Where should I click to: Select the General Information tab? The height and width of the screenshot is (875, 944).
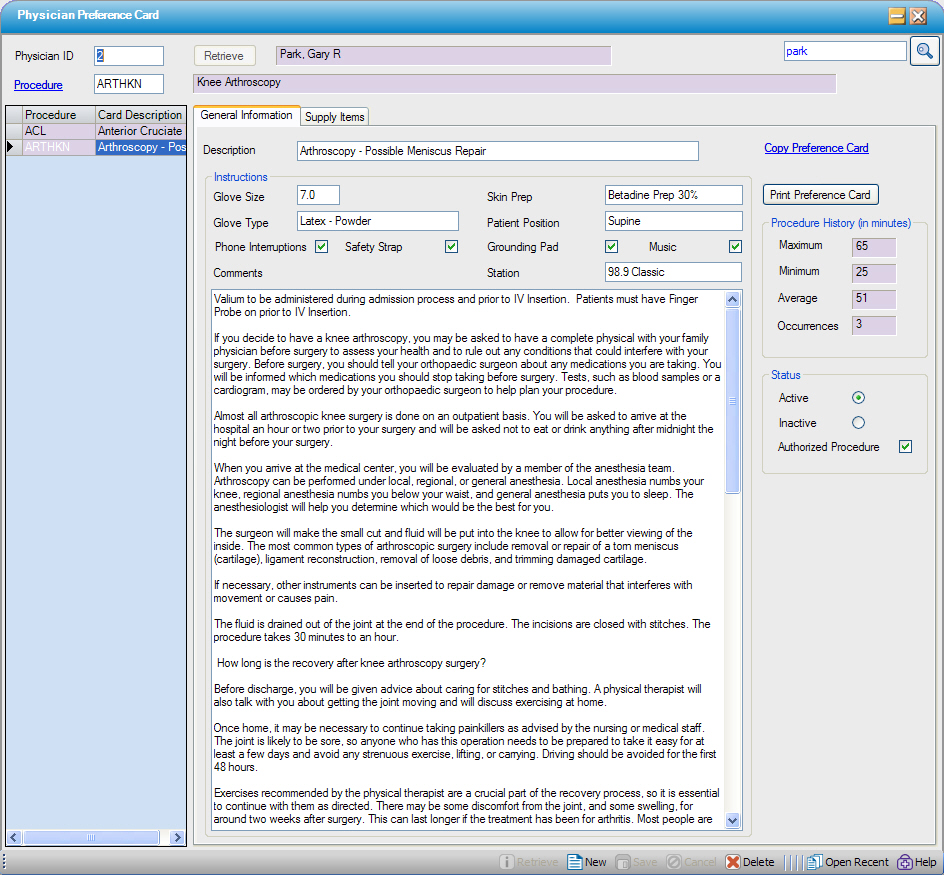[247, 116]
